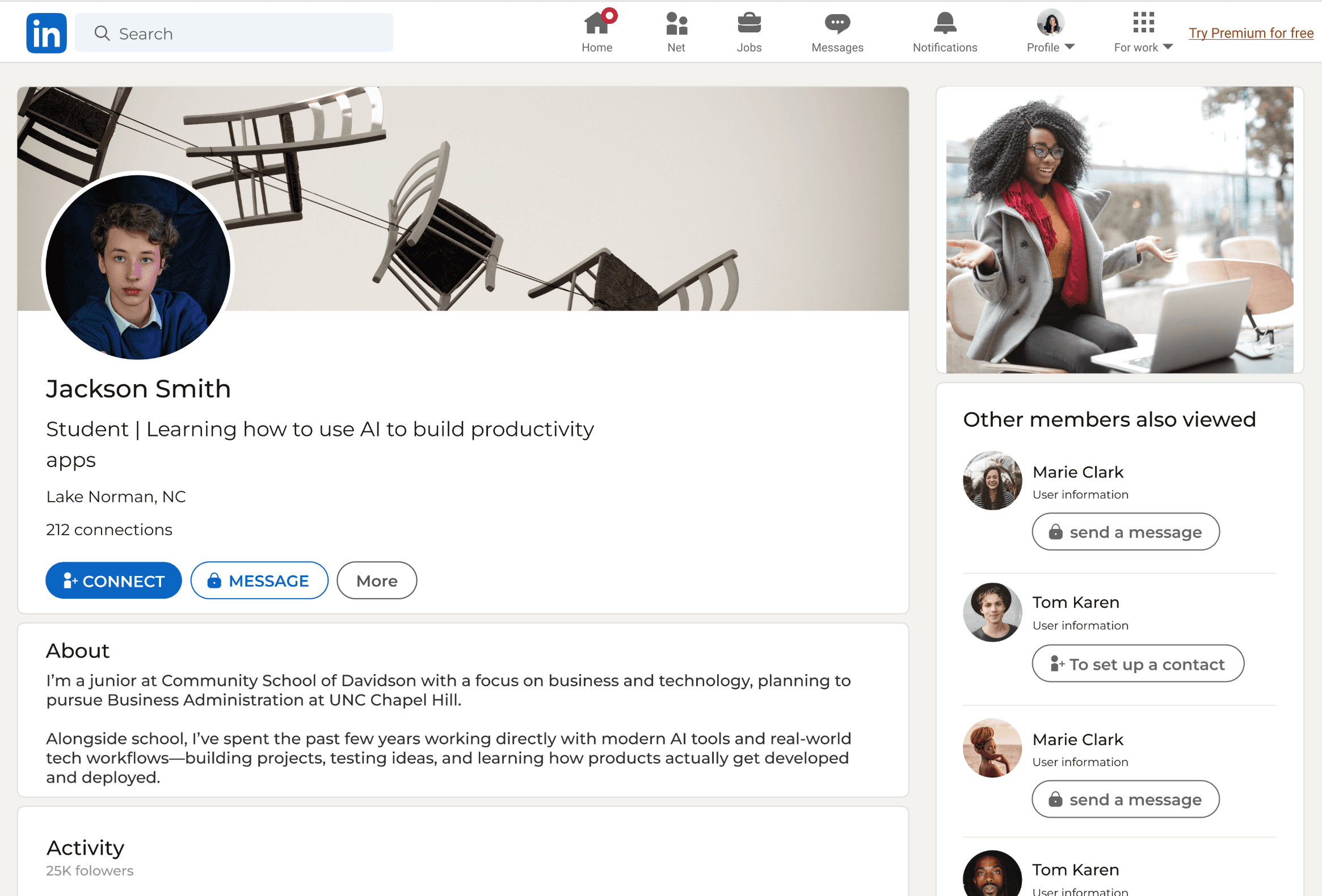
Task: Open the More options button
Action: coord(377,581)
